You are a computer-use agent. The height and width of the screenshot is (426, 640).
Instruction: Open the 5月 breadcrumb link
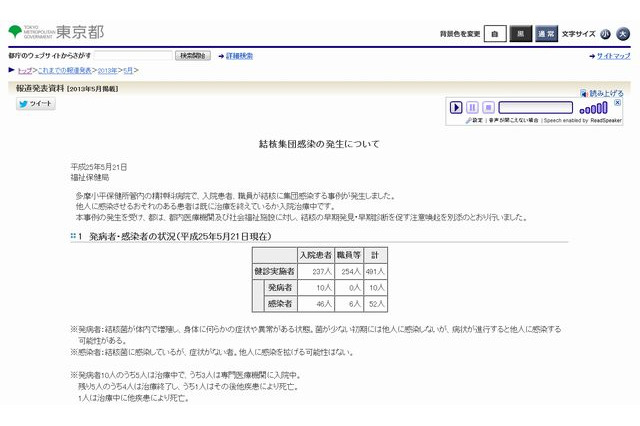pos(128,71)
